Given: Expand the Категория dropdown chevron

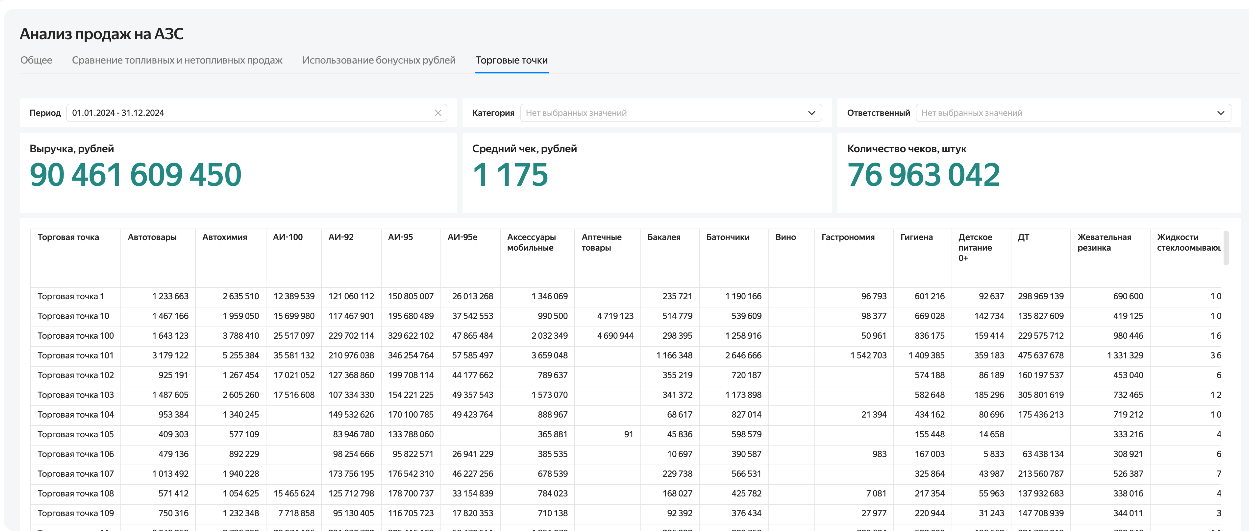Looking at the screenshot, I should [x=812, y=113].
